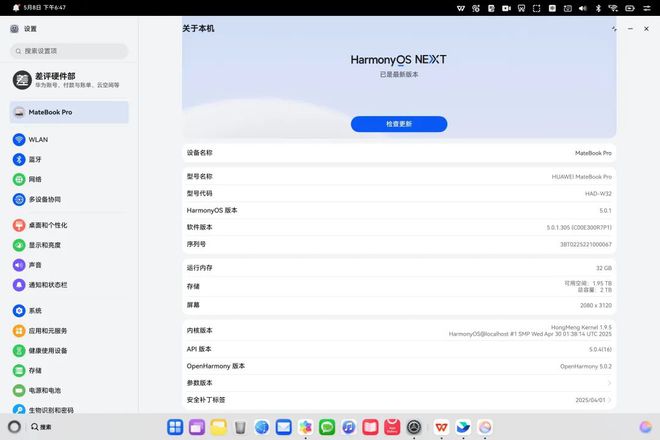Click the 设备名称 device name row
The height and width of the screenshot is (440, 660).
(x=399, y=153)
